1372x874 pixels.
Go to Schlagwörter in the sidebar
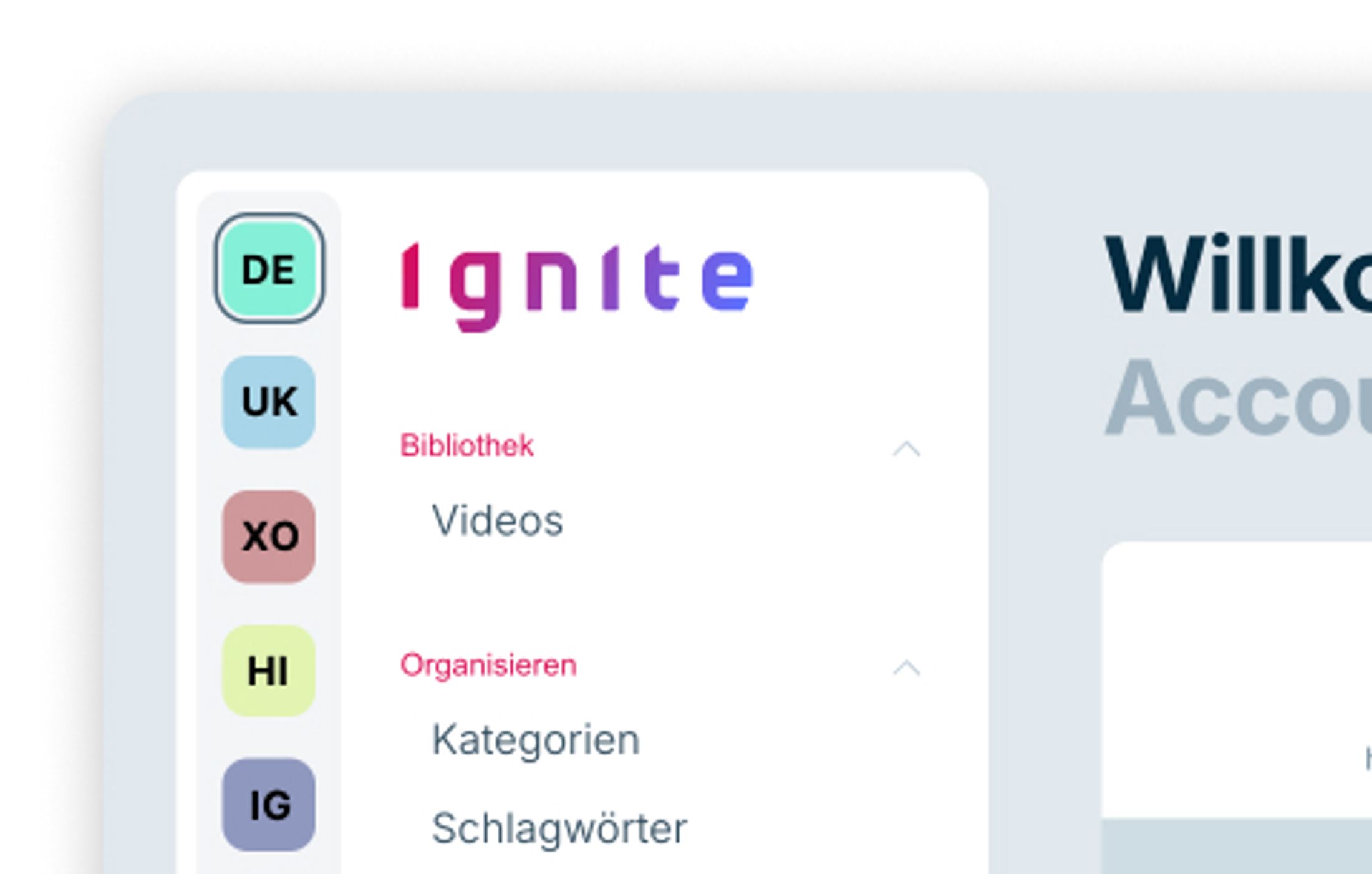[559, 829]
